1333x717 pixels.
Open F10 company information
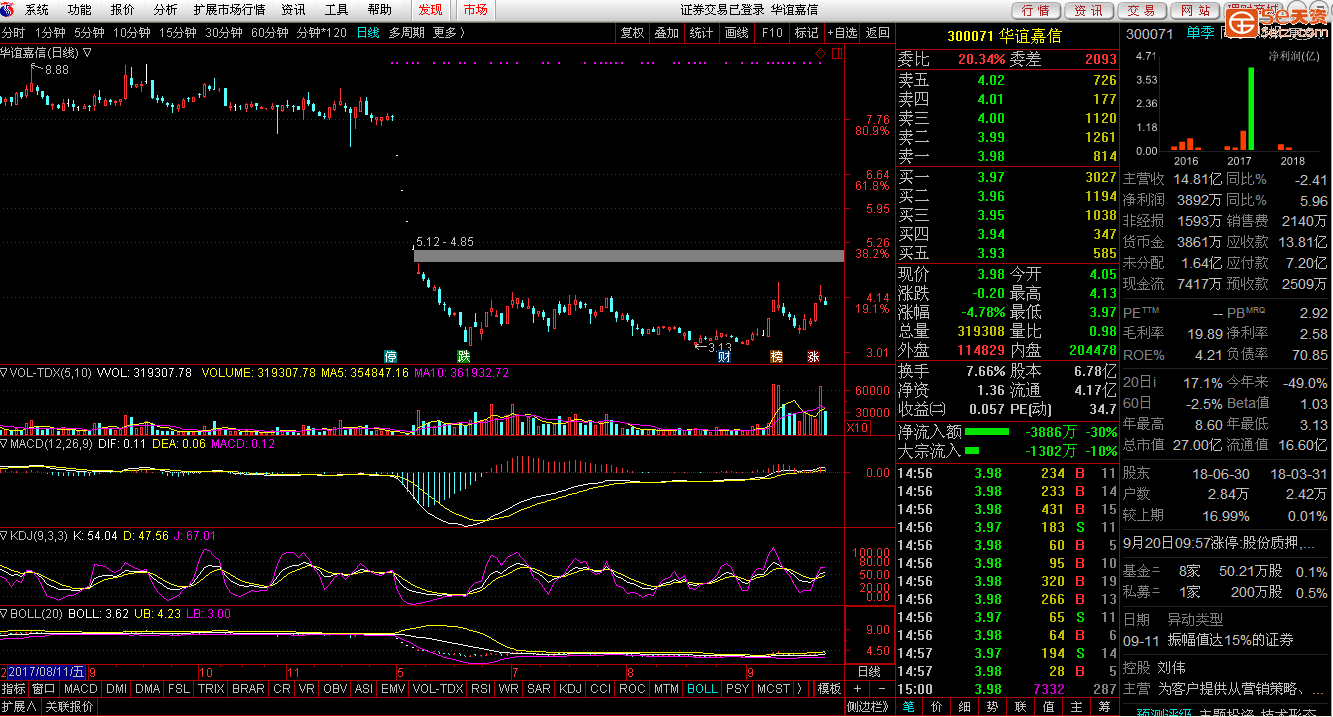(x=772, y=32)
